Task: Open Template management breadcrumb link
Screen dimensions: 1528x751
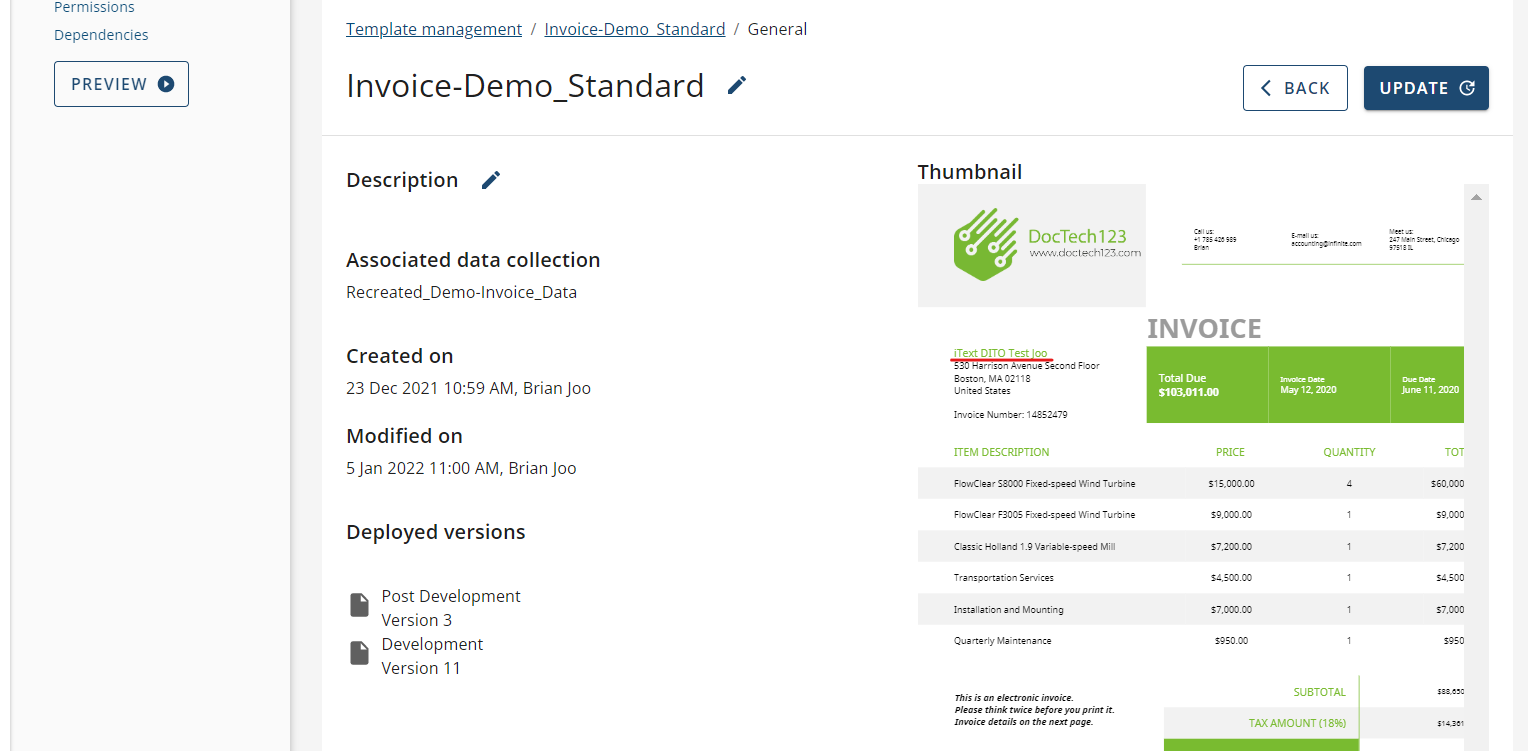Action: (434, 29)
